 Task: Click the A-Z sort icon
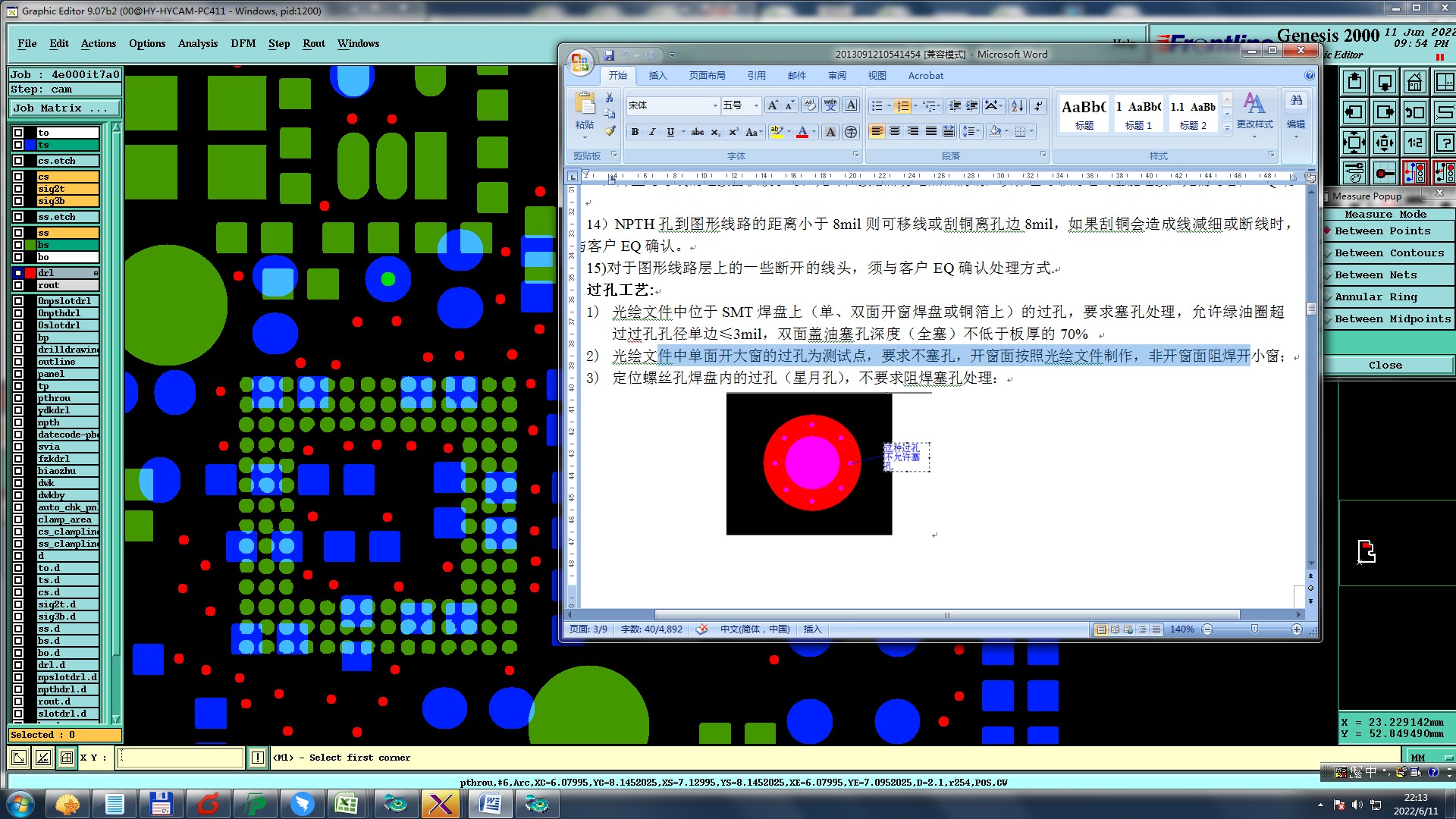1018,106
